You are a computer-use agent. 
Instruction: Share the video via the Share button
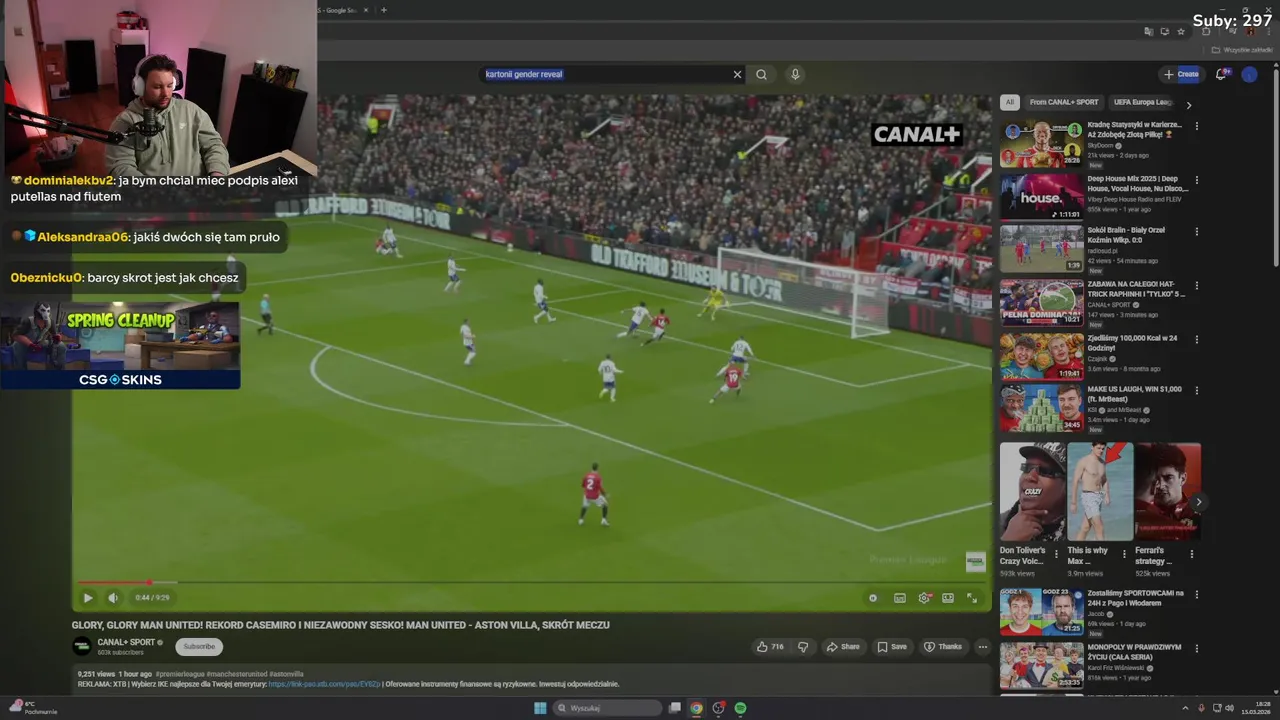(x=843, y=647)
